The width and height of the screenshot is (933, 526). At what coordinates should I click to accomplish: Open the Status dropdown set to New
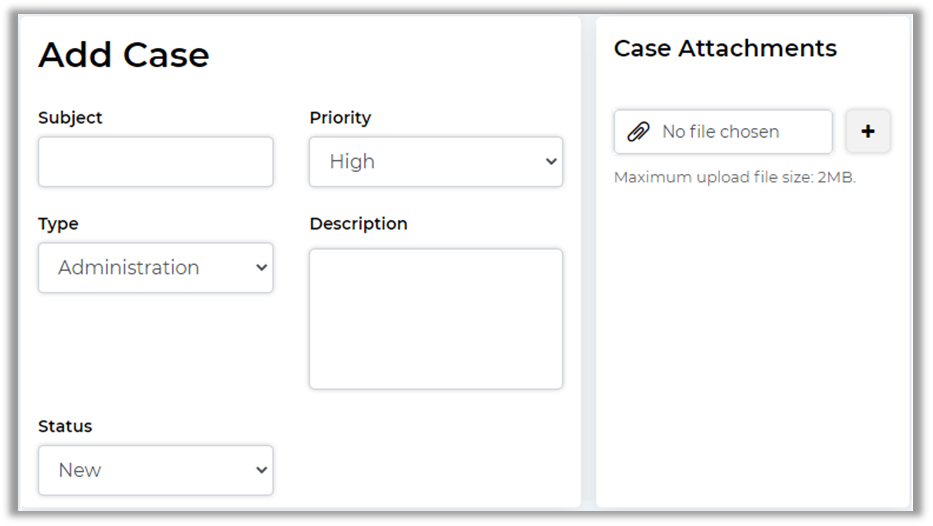(x=155, y=470)
